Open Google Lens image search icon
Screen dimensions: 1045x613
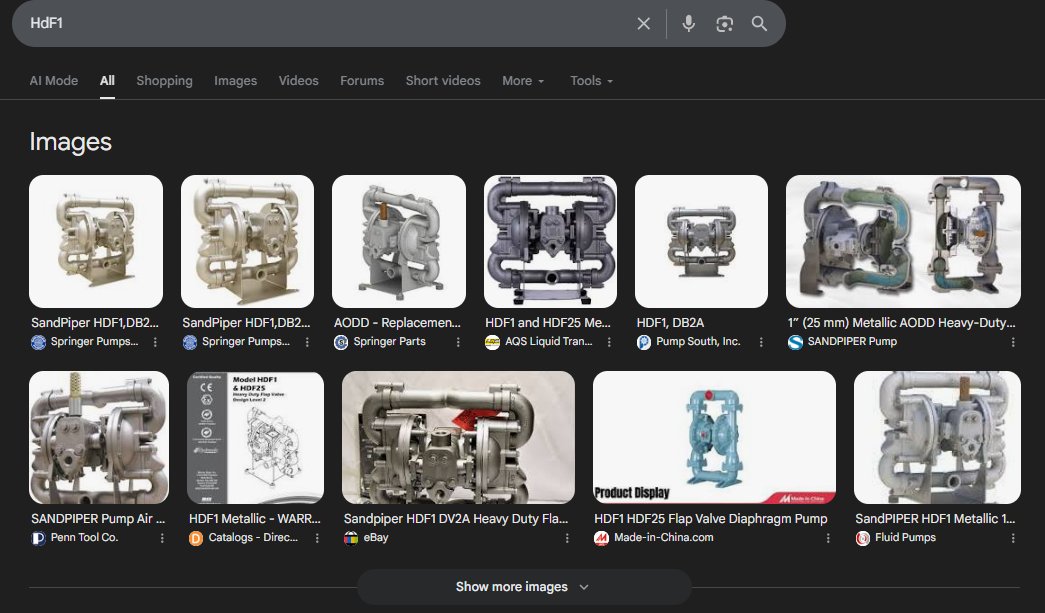coord(724,24)
